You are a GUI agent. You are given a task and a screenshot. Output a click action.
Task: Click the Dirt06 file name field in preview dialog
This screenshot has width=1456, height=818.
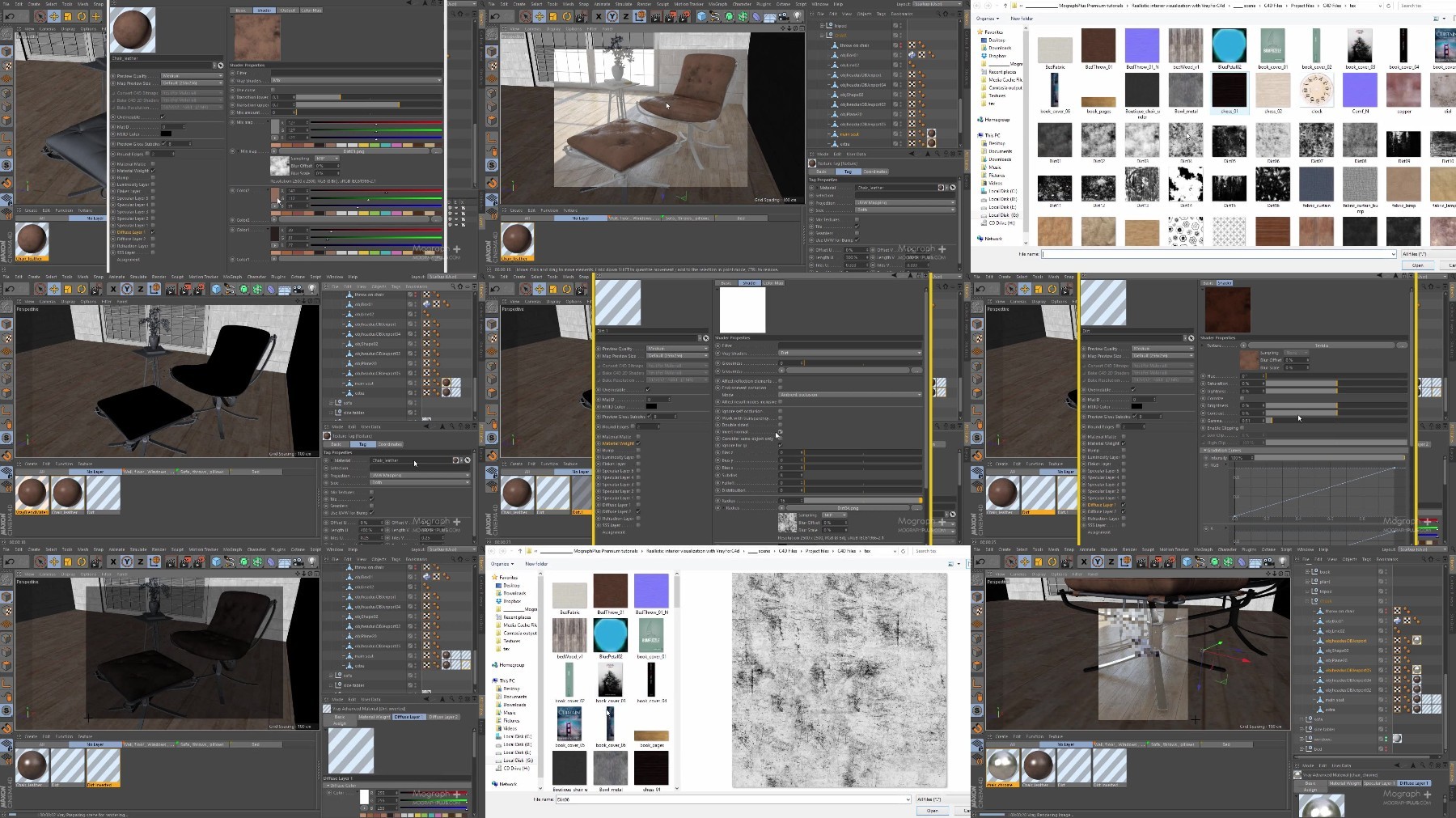click(x=734, y=799)
